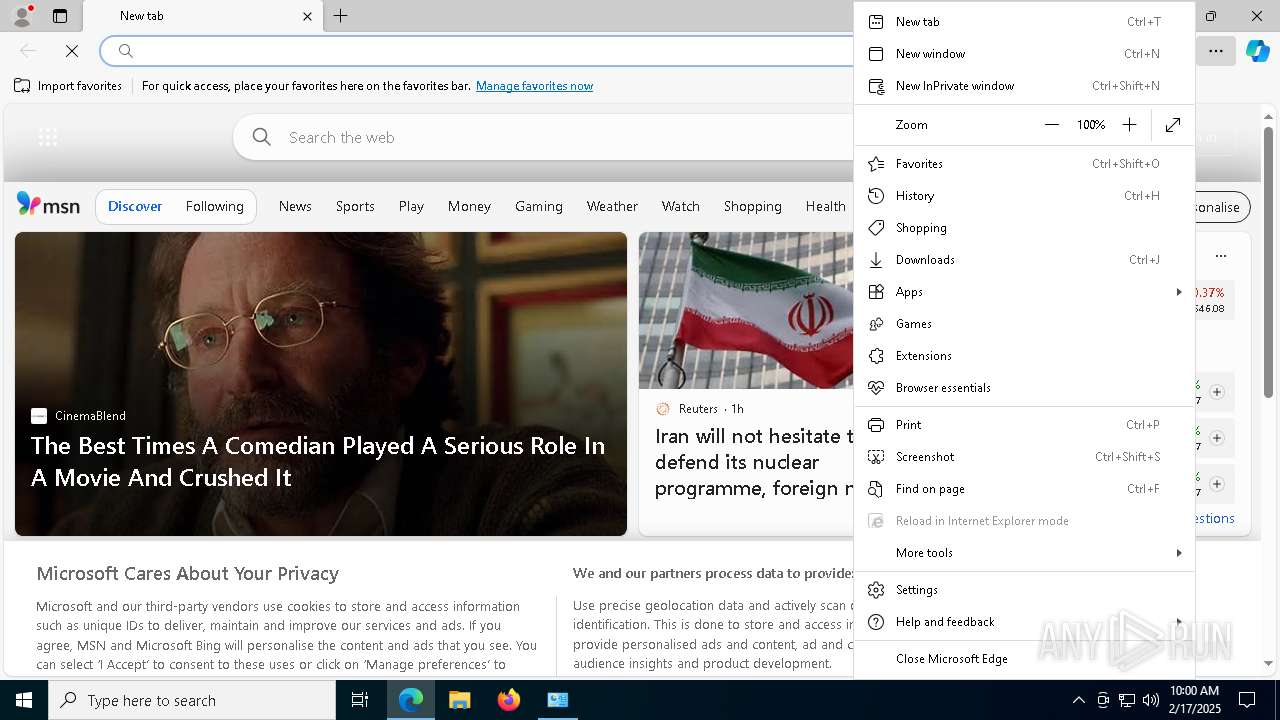Click the MSN logo
The image size is (1280, 720).
(x=48, y=205)
